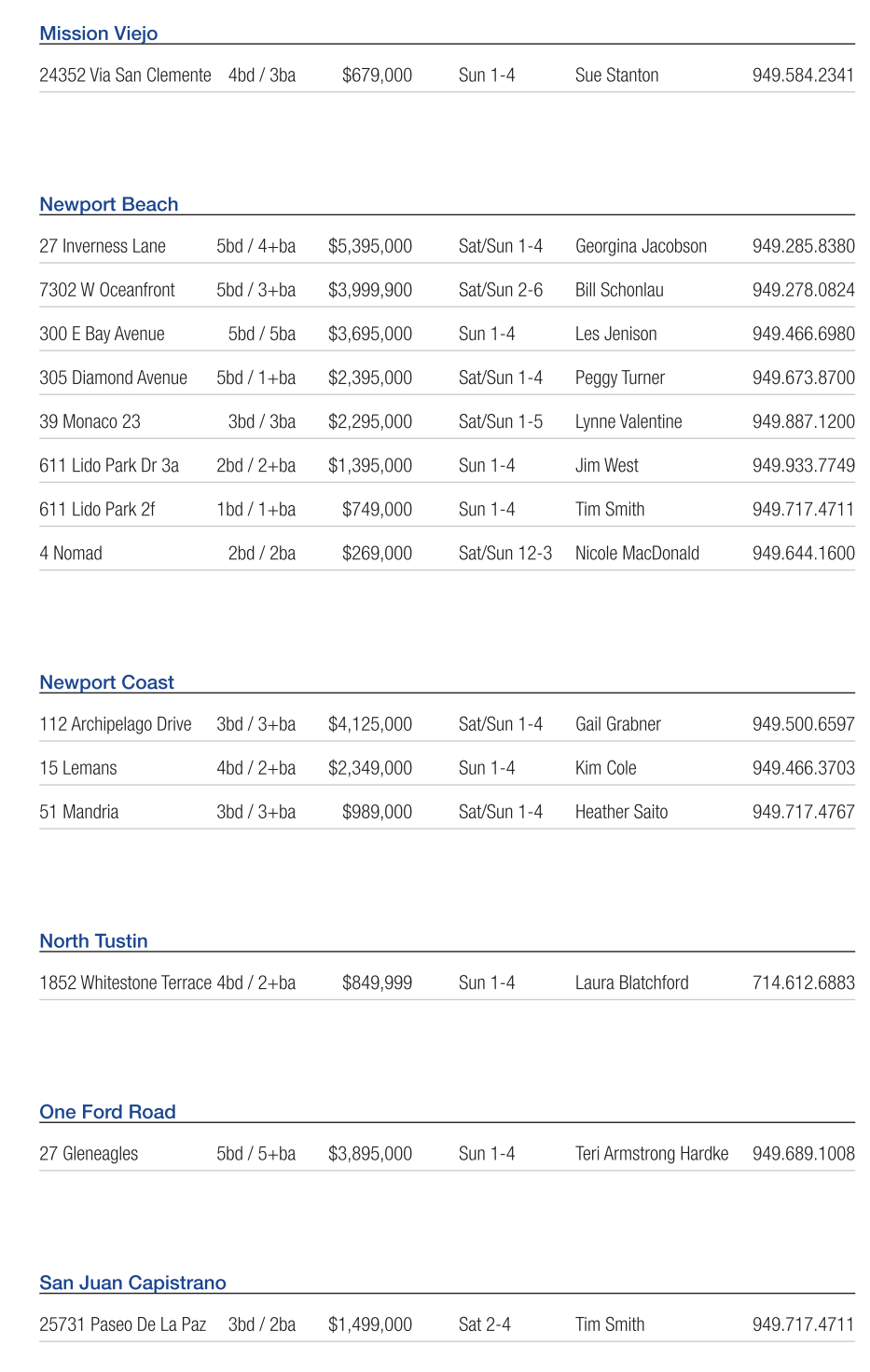Click phone number 949.285.8380
Image resolution: width=870 pixels, height=1372 pixels.
click(x=803, y=246)
